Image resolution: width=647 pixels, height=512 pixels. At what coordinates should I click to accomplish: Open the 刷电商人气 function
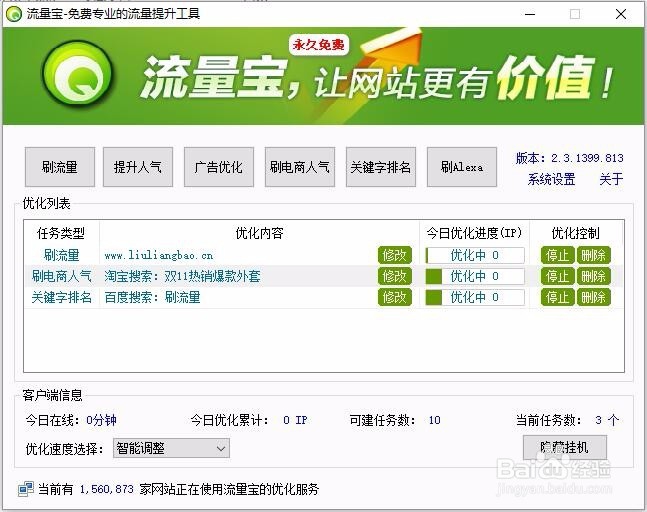[300, 167]
